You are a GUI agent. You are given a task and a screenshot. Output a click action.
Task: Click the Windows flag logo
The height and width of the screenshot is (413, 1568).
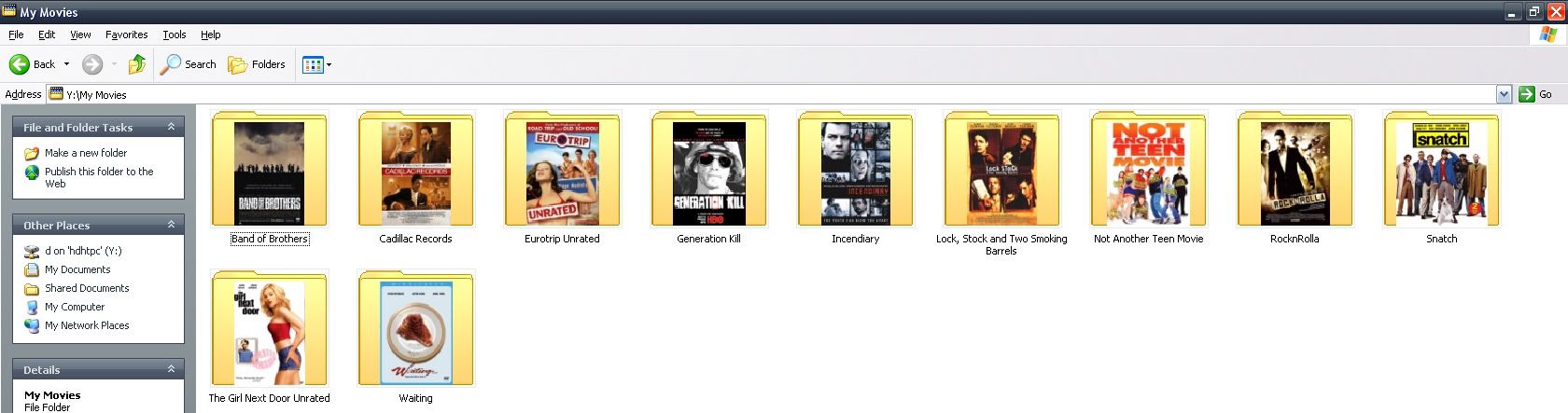(1548, 34)
